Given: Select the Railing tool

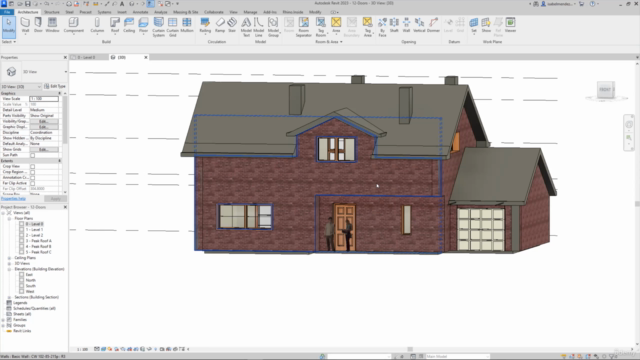Looking at the screenshot, I should [x=205, y=25].
